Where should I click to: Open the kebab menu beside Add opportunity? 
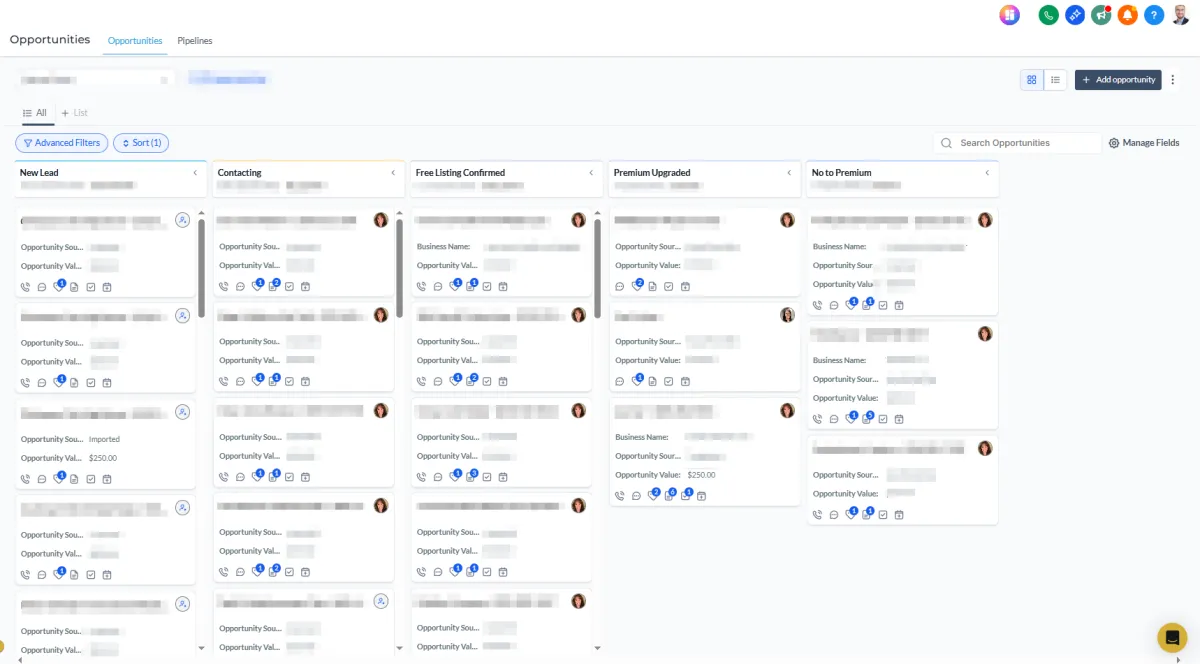coord(1173,80)
